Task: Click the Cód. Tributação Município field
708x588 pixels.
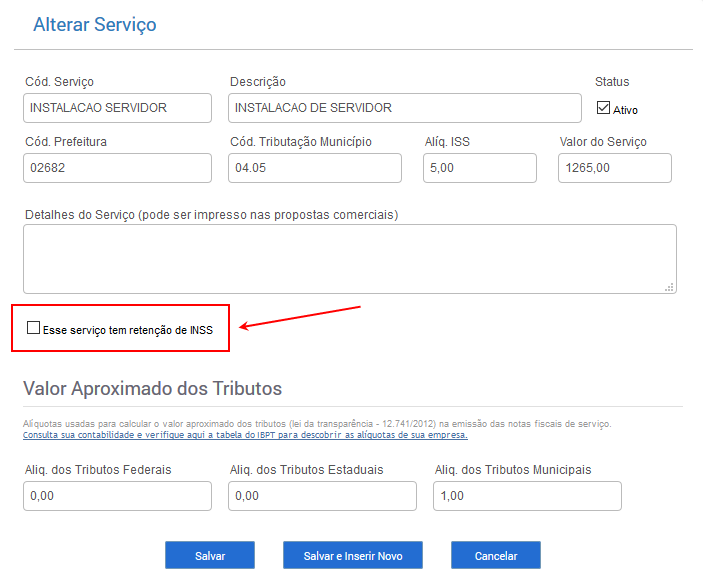Action: (x=315, y=168)
